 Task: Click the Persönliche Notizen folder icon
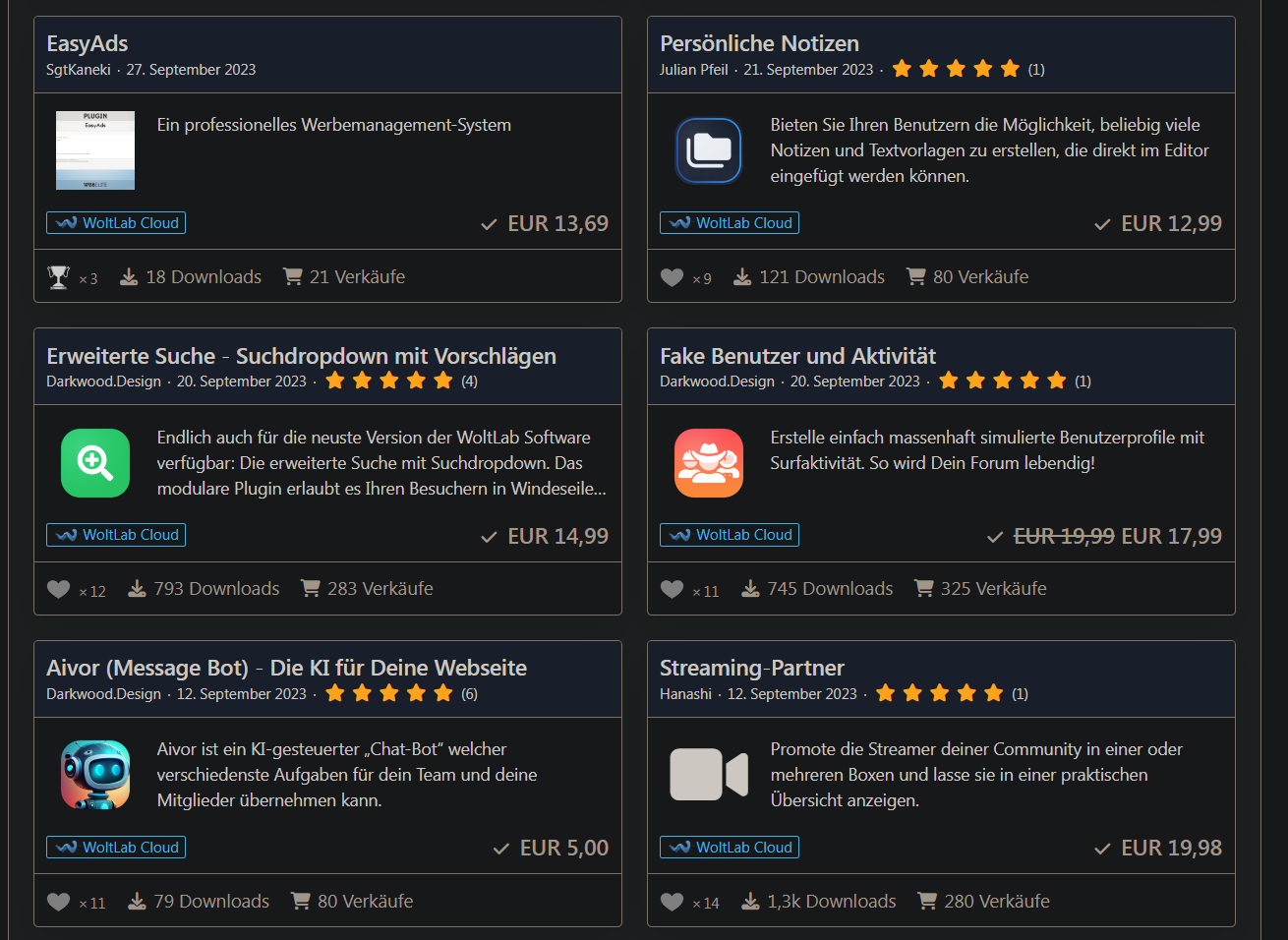(708, 150)
